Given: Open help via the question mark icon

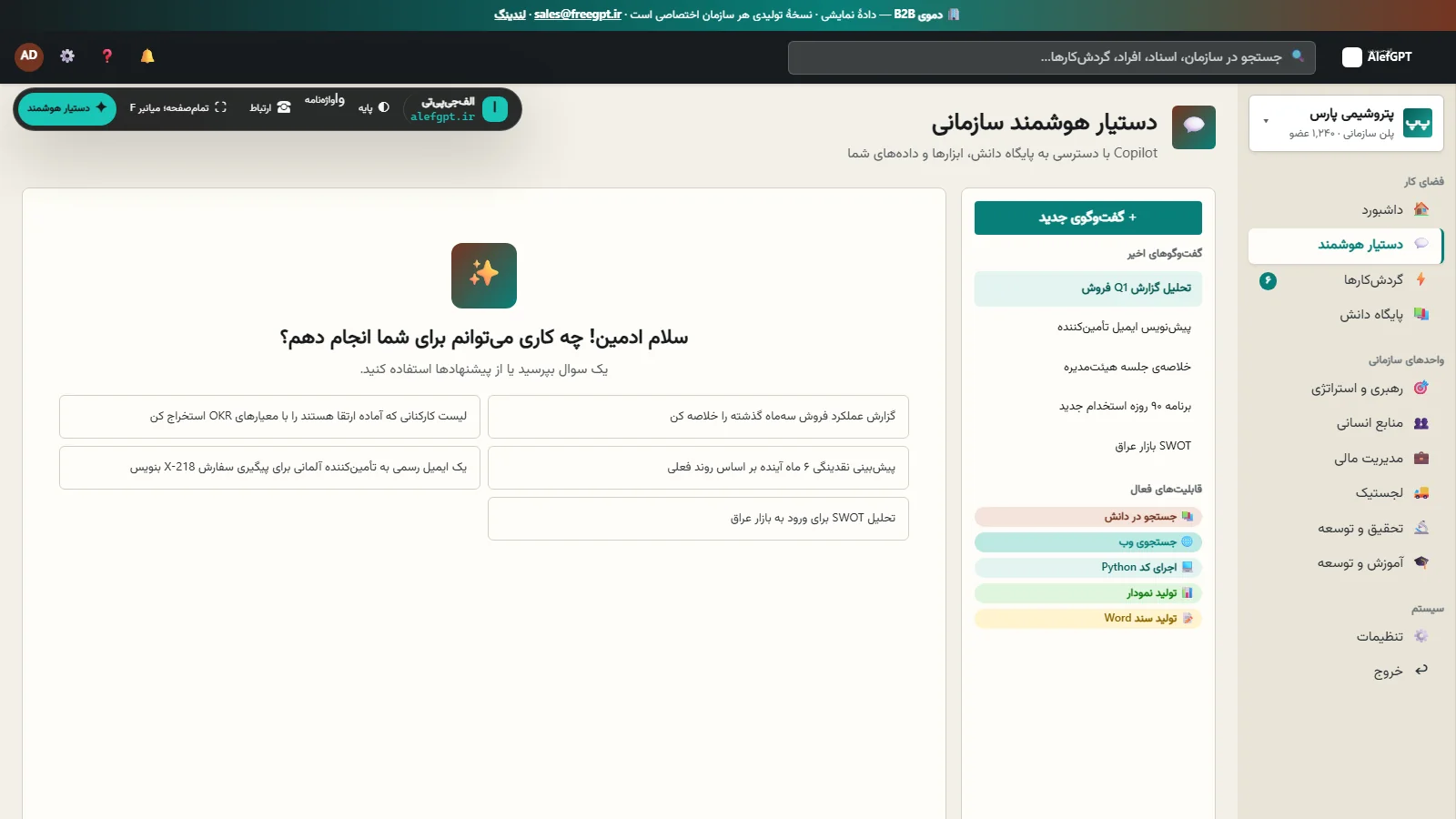Looking at the screenshot, I should point(107,56).
